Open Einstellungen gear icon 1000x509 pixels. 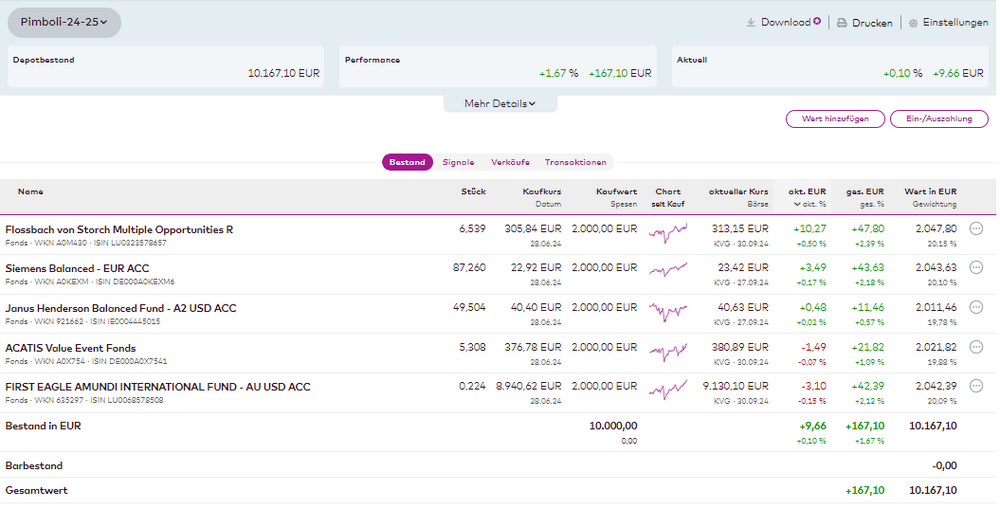(x=913, y=23)
